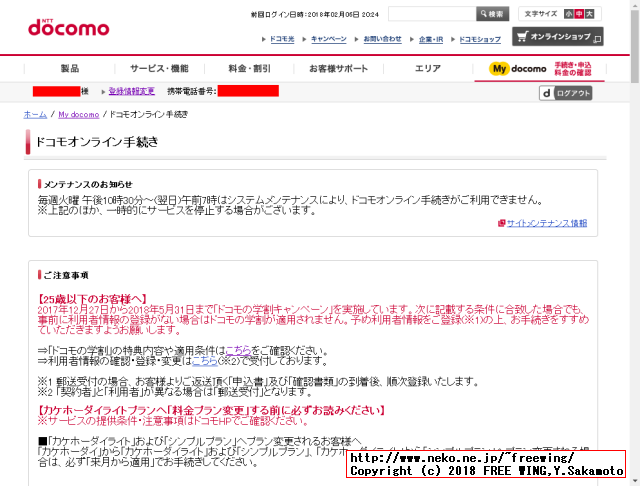Click the 【25歳以下のお客様へ】 heading text
640x486 pixels.
(92, 299)
